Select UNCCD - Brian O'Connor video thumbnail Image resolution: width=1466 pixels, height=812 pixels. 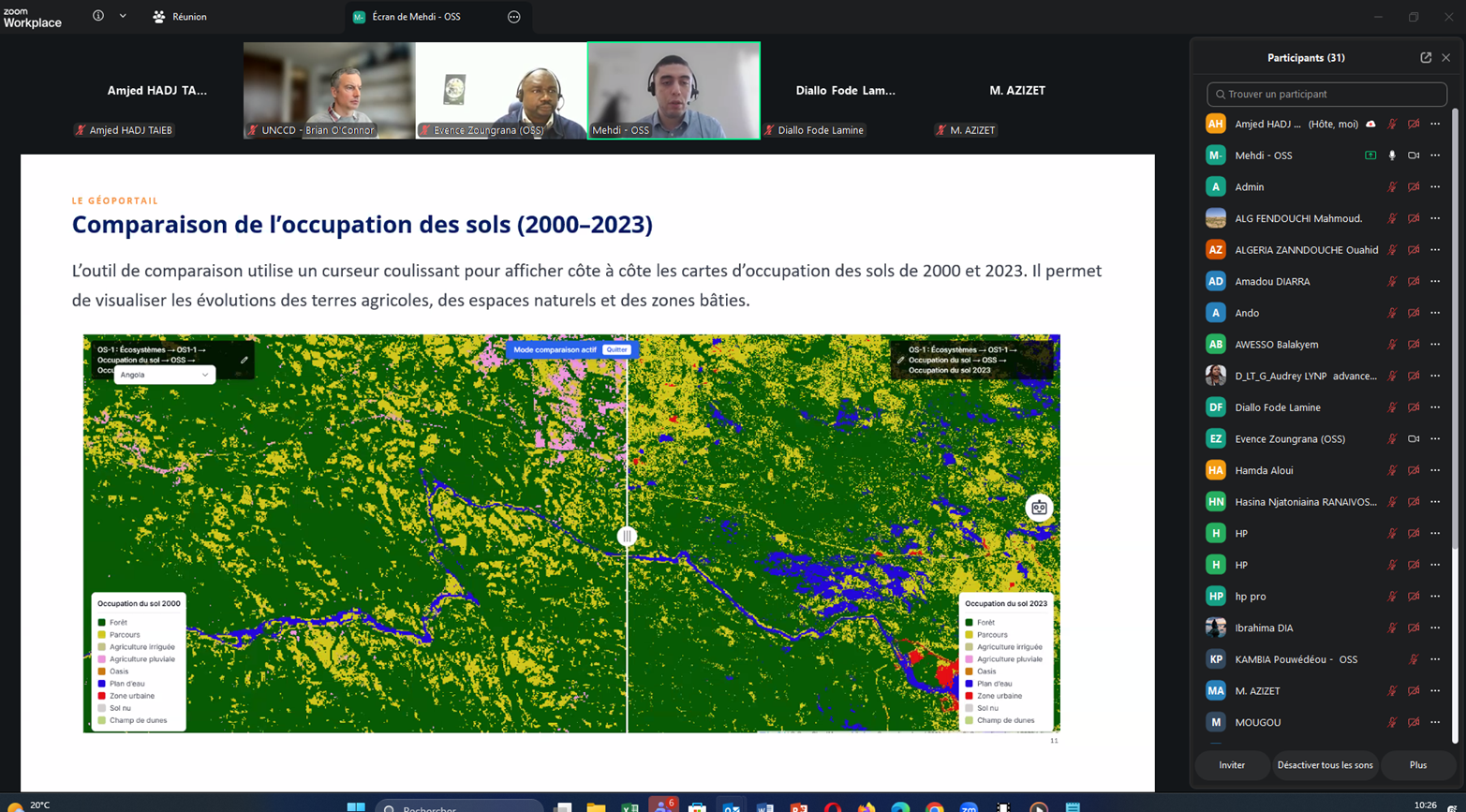point(329,91)
